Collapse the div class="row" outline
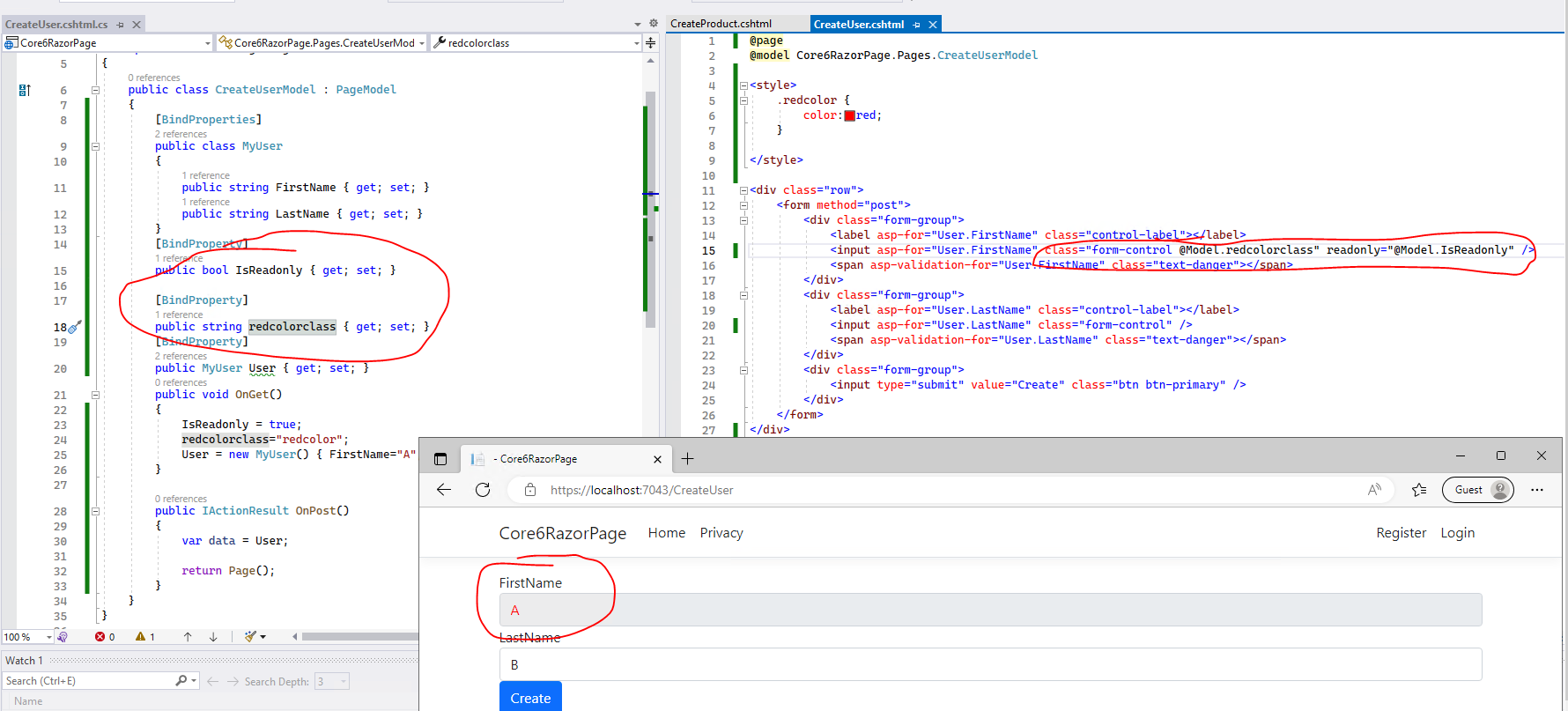The height and width of the screenshot is (711, 1568). (743, 190)
